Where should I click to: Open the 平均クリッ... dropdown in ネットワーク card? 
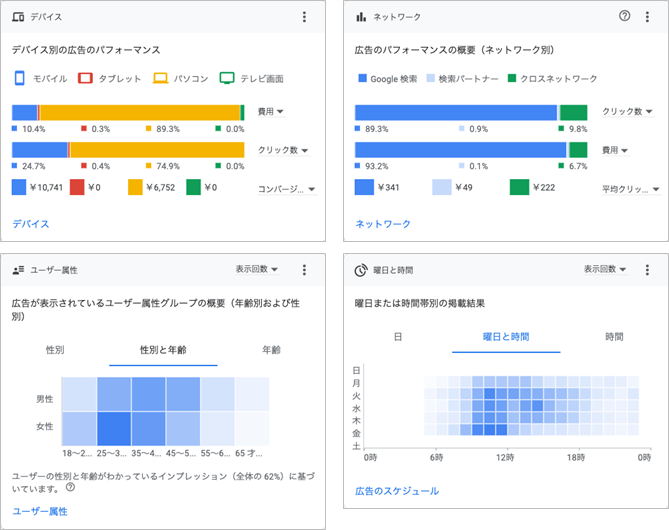[x=631, y=189]
